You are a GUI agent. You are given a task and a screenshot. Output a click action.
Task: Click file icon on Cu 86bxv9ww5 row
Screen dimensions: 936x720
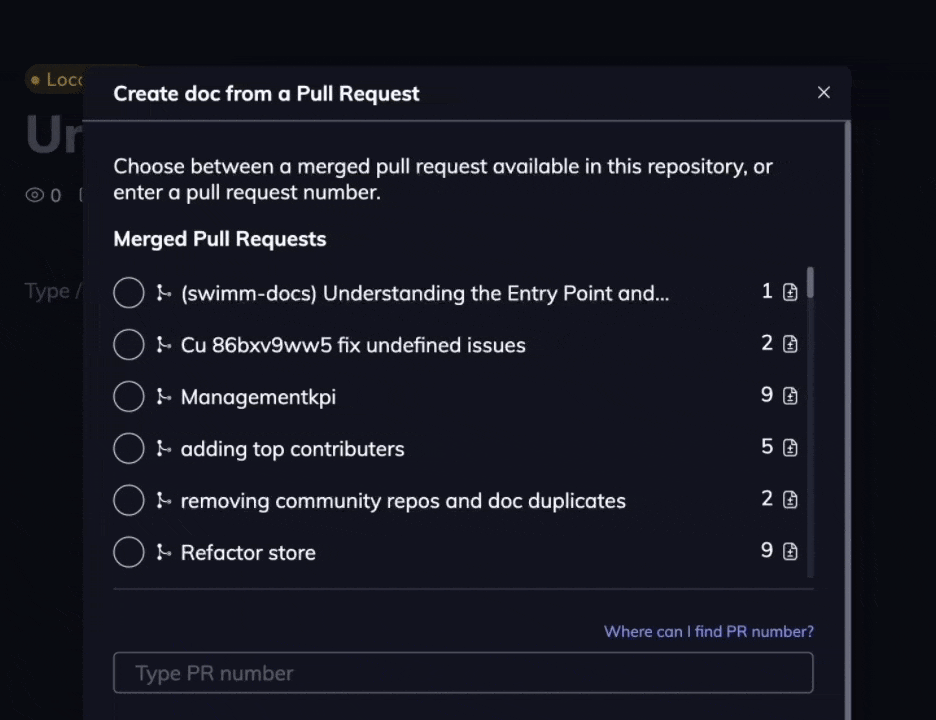click(x=790, y=344)
